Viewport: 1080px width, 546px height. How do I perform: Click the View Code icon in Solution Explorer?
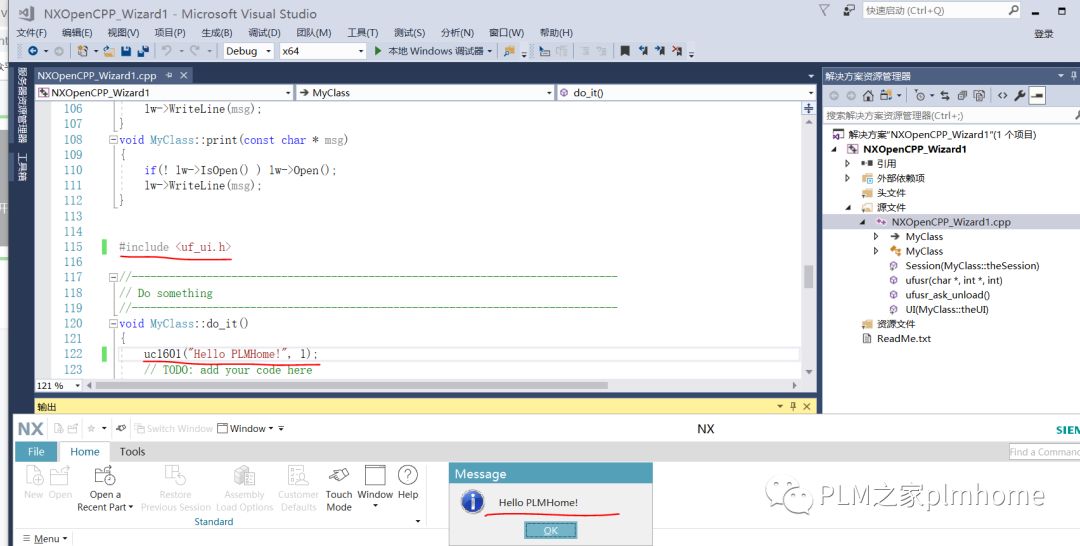pyautogui.click(x=1002, y=96)
